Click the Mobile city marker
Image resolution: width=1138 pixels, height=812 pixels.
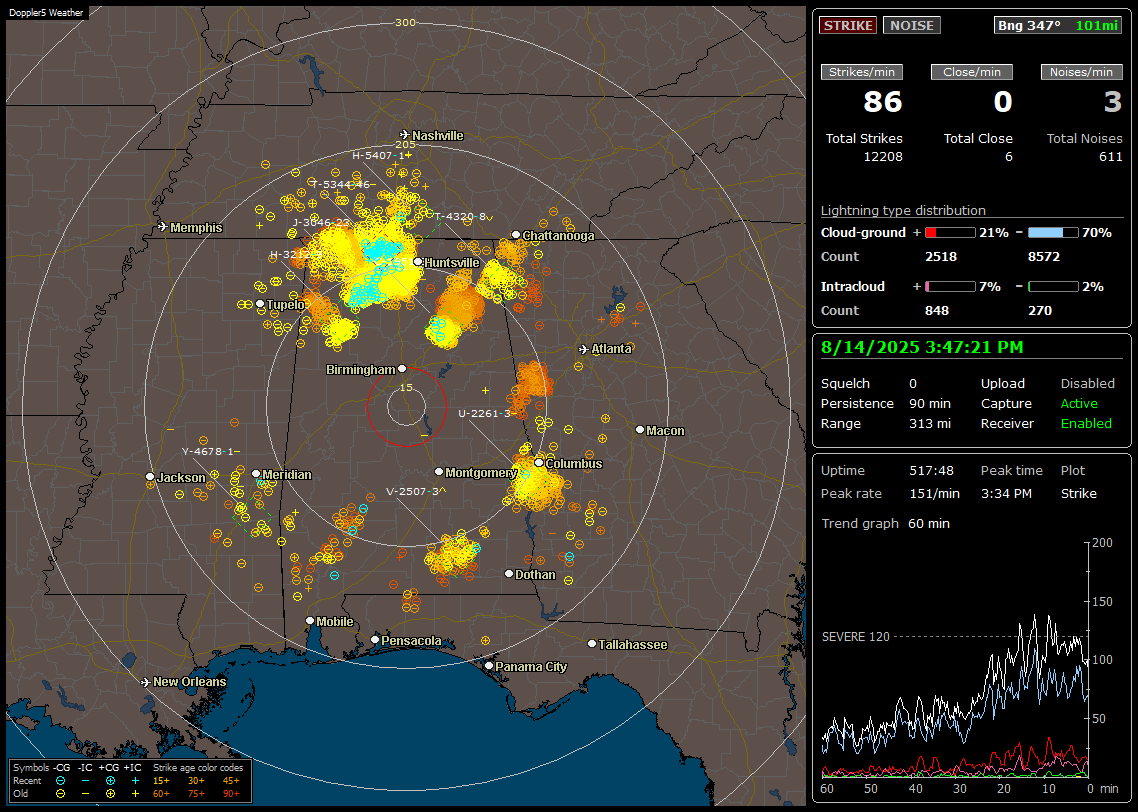pyautogui.click(x=311, y=621)
